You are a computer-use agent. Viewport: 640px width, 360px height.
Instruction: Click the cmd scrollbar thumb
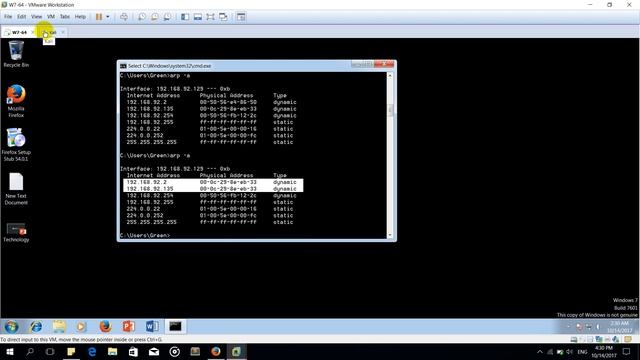pyautogui.click(x=390, y=110)
